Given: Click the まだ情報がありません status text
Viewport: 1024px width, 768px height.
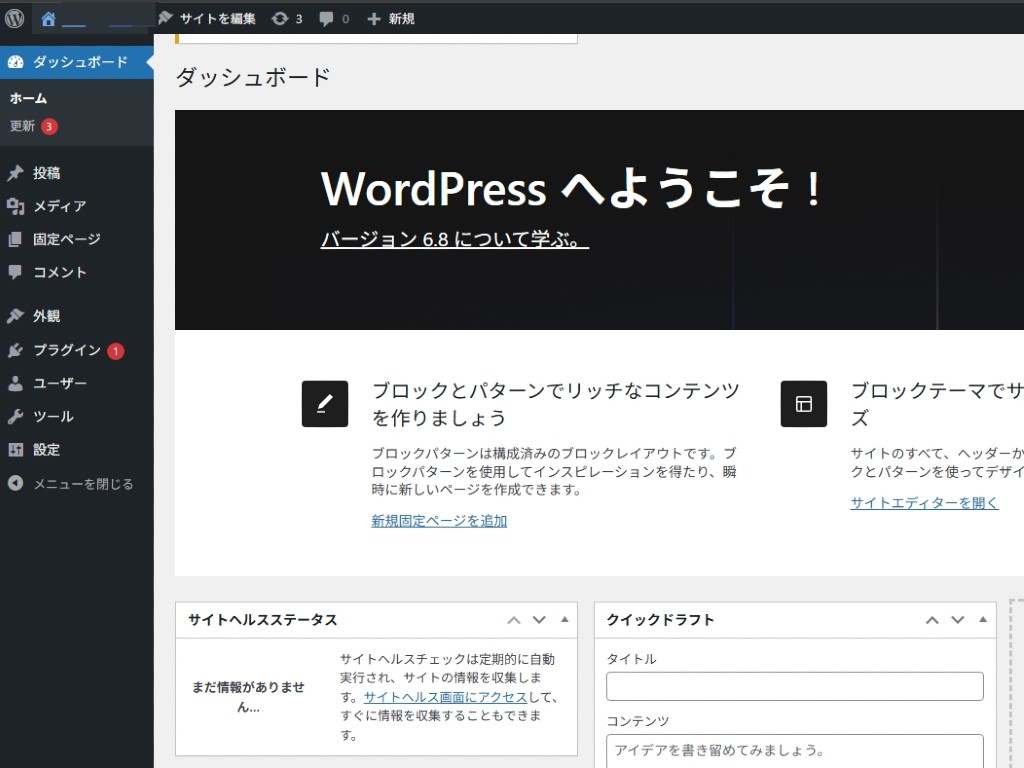Looking at the screenshot, I should [248, 697].
